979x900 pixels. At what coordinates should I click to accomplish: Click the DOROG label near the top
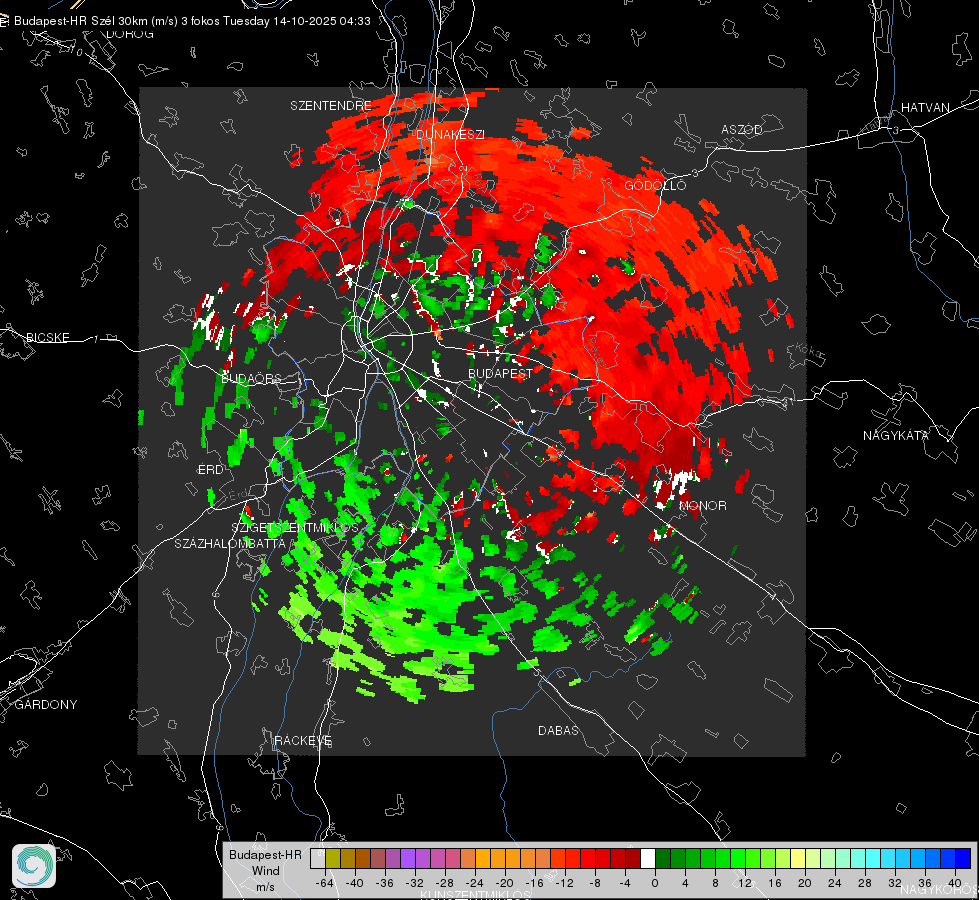(130, 34)
